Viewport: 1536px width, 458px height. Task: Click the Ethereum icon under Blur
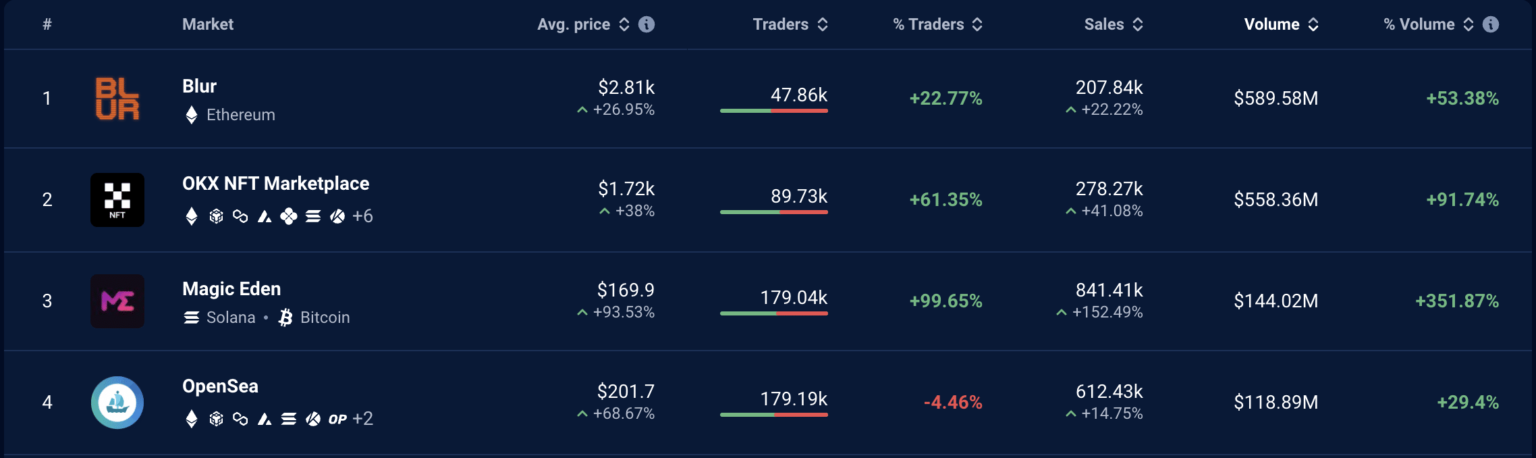pyautogui.click(x=191, y=115)
